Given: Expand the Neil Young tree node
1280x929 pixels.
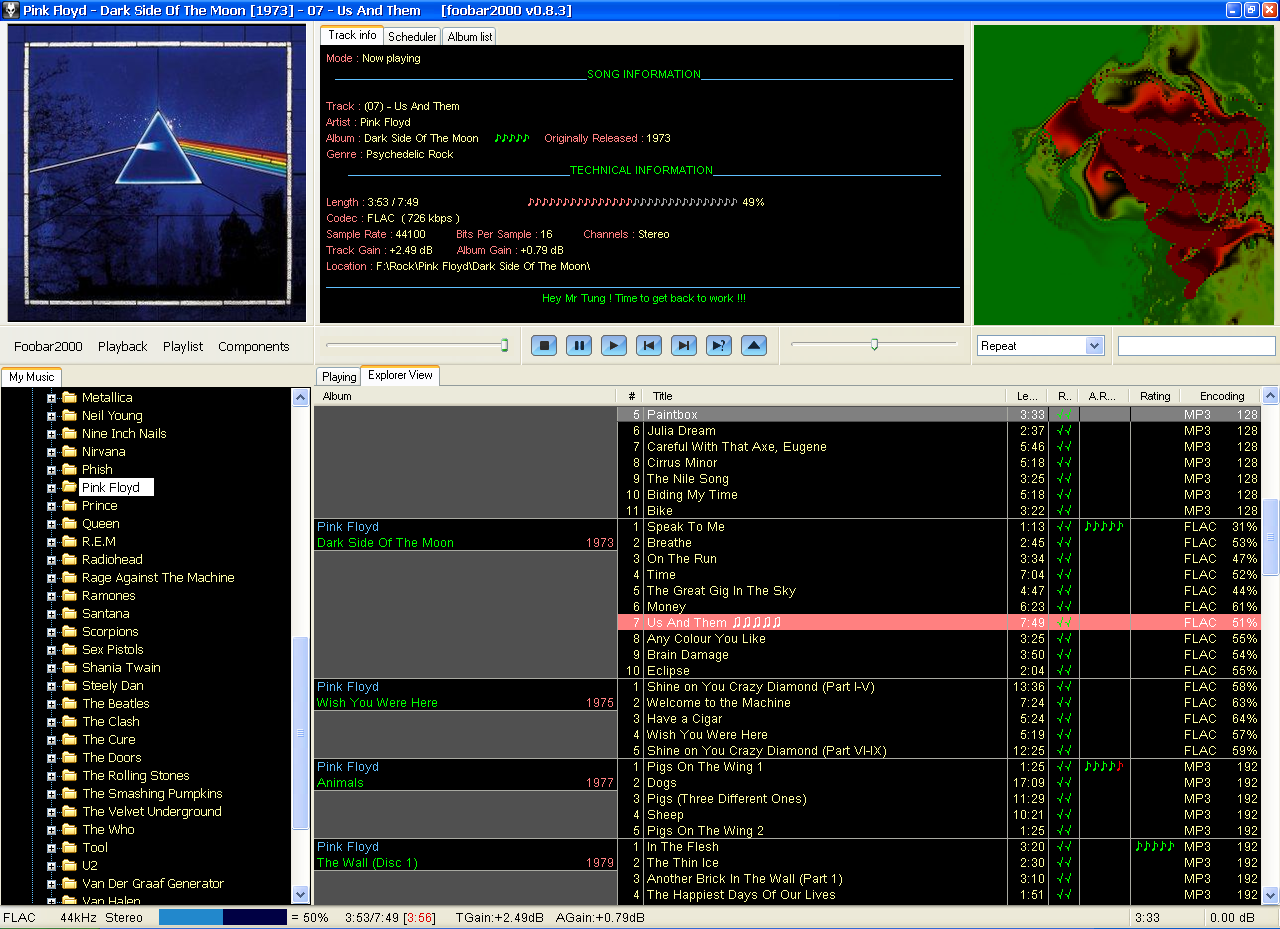Looking at the screenshot, I should pos(51,416).
